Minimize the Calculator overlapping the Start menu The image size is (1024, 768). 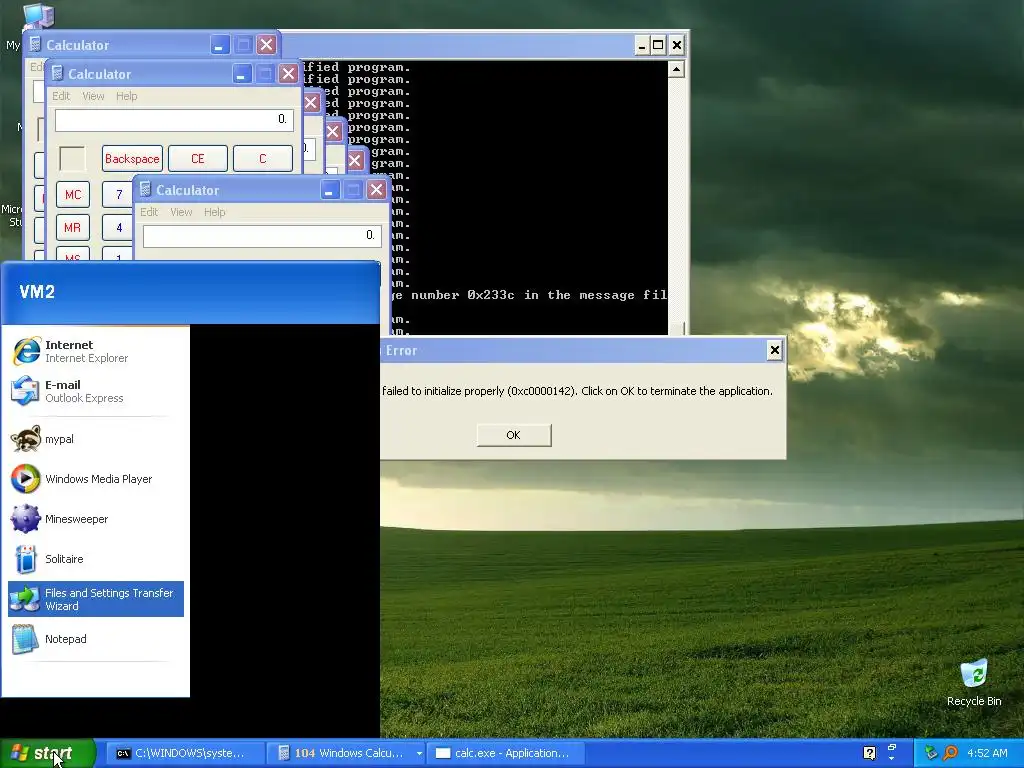(x=330, y=190)
